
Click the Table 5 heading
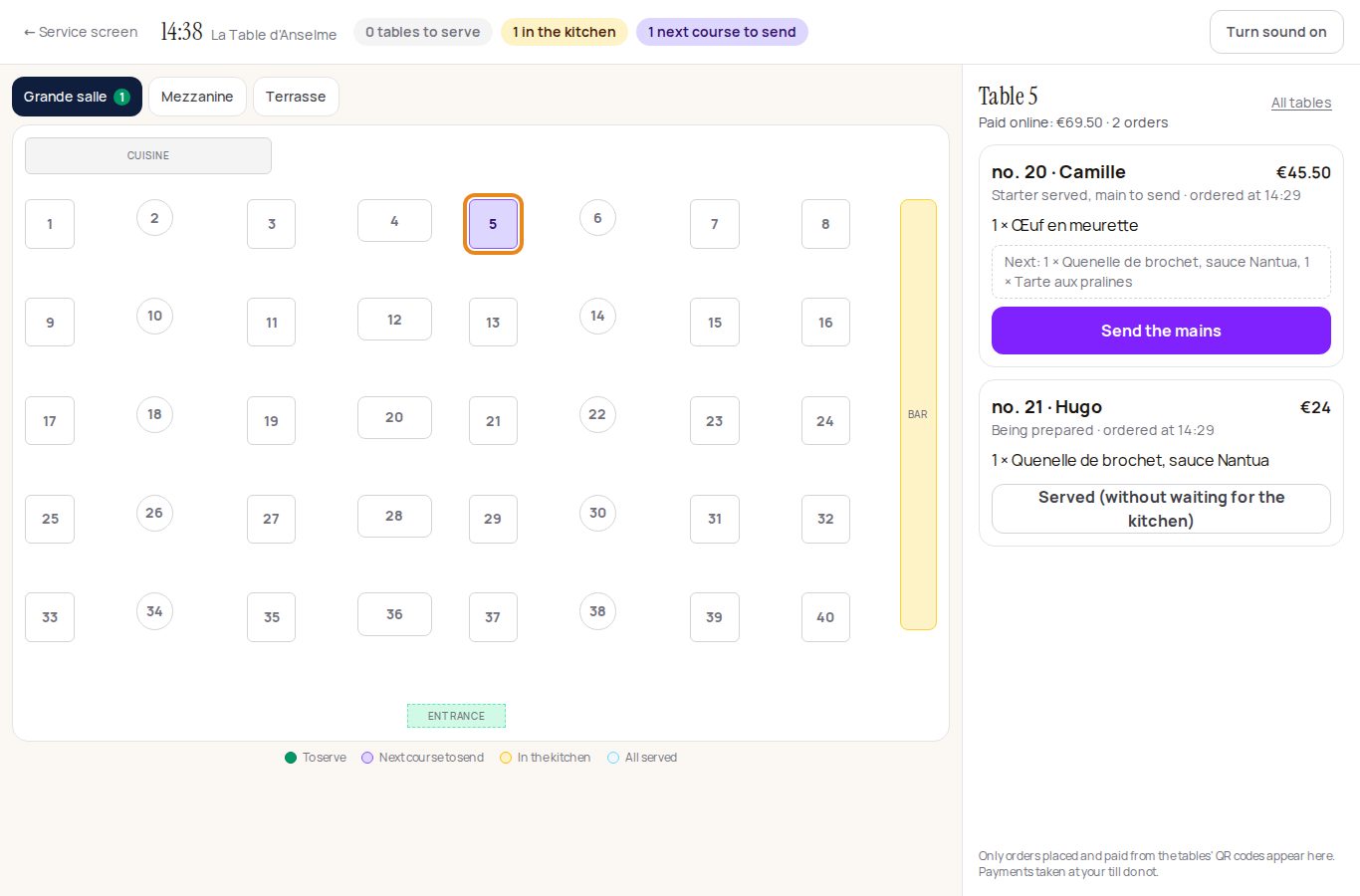(x=1008, y=97)
